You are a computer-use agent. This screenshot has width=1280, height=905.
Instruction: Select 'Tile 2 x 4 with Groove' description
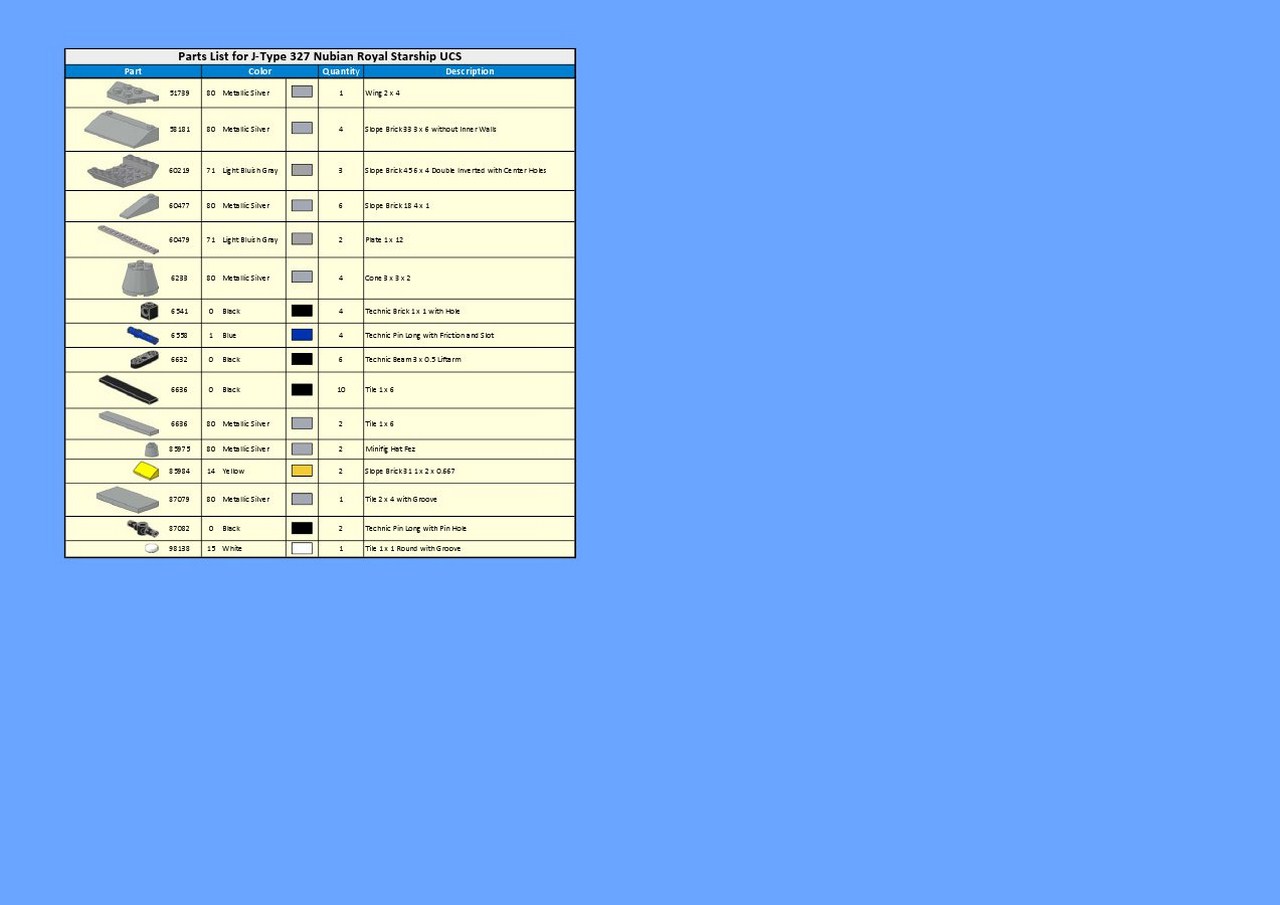[401, 498]
